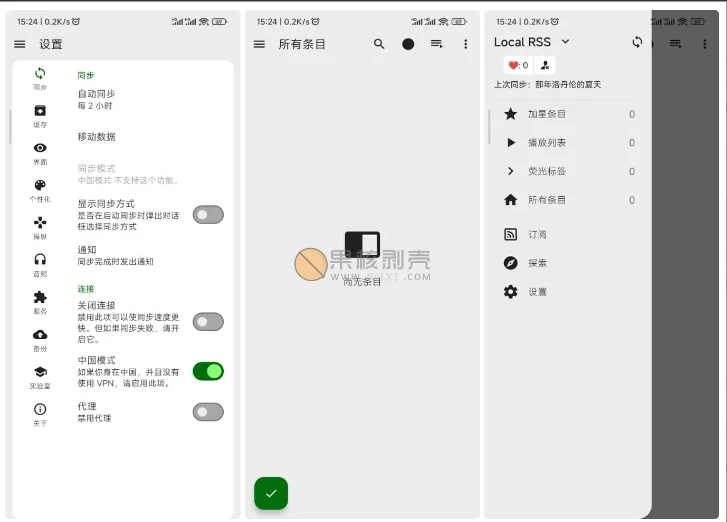Open hamburger menu in 设置 screen

[x=19, y=45]
